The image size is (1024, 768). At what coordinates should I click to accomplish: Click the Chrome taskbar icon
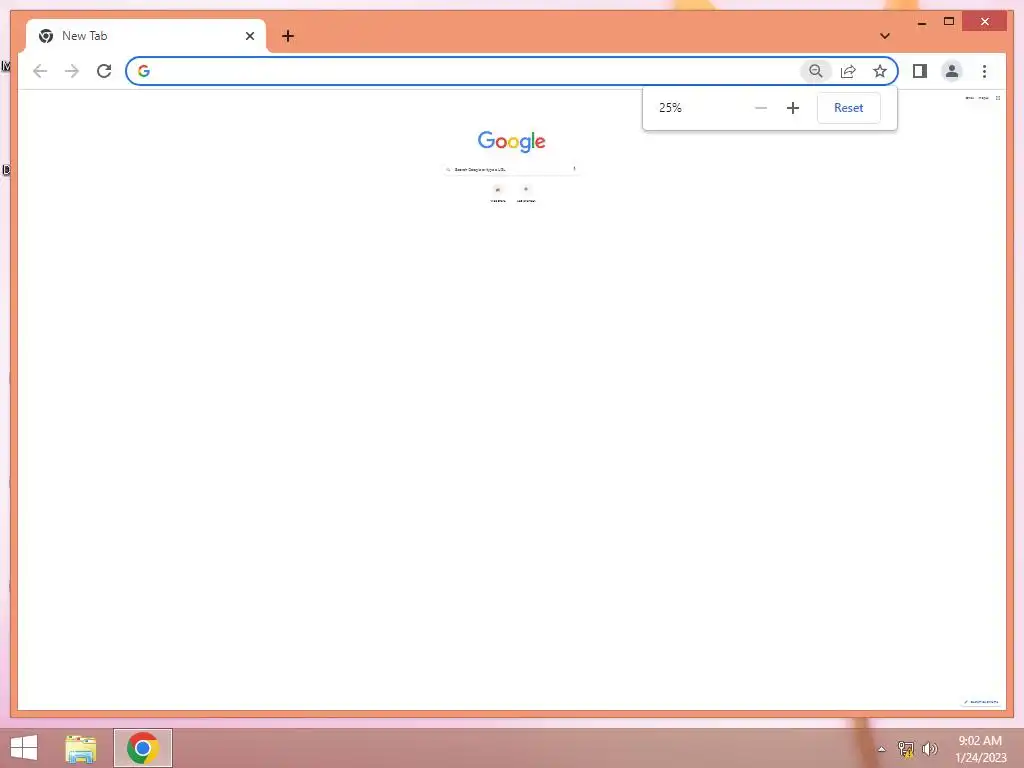142,748
